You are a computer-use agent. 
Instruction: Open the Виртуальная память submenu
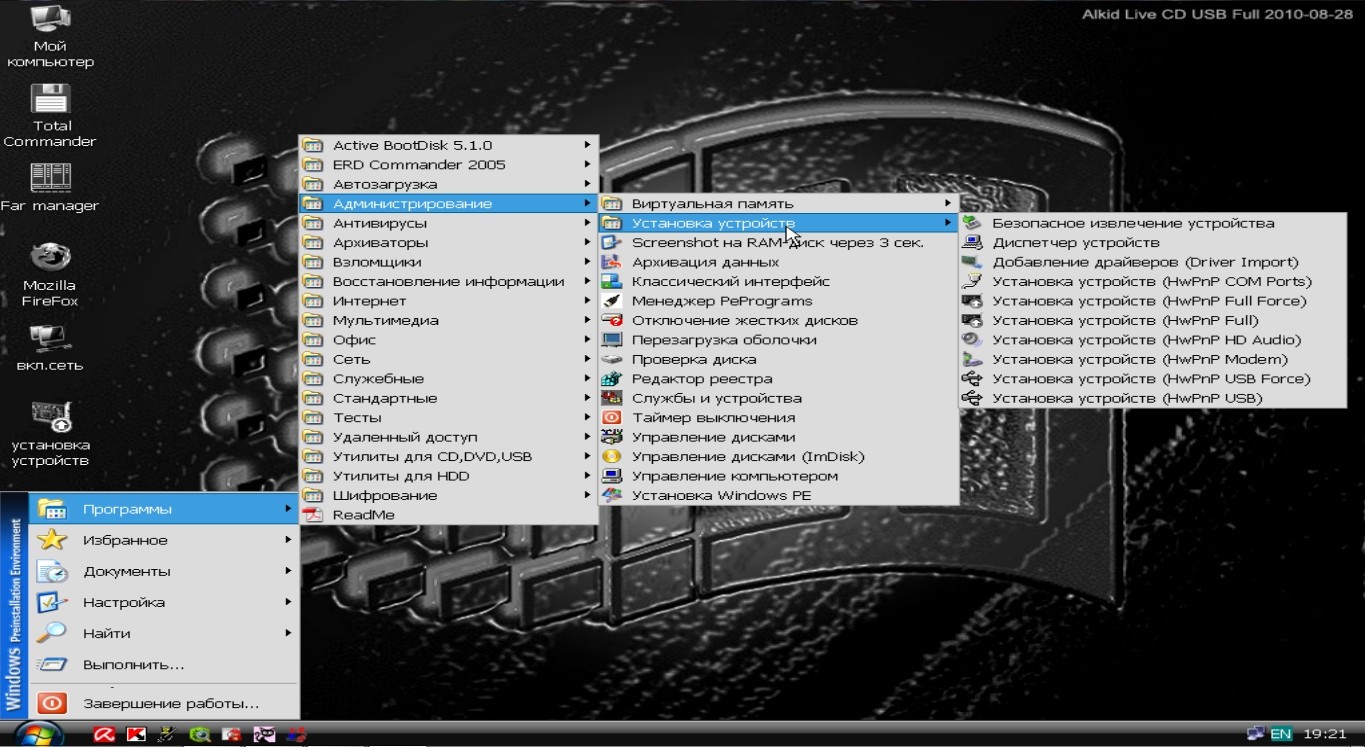778,204
